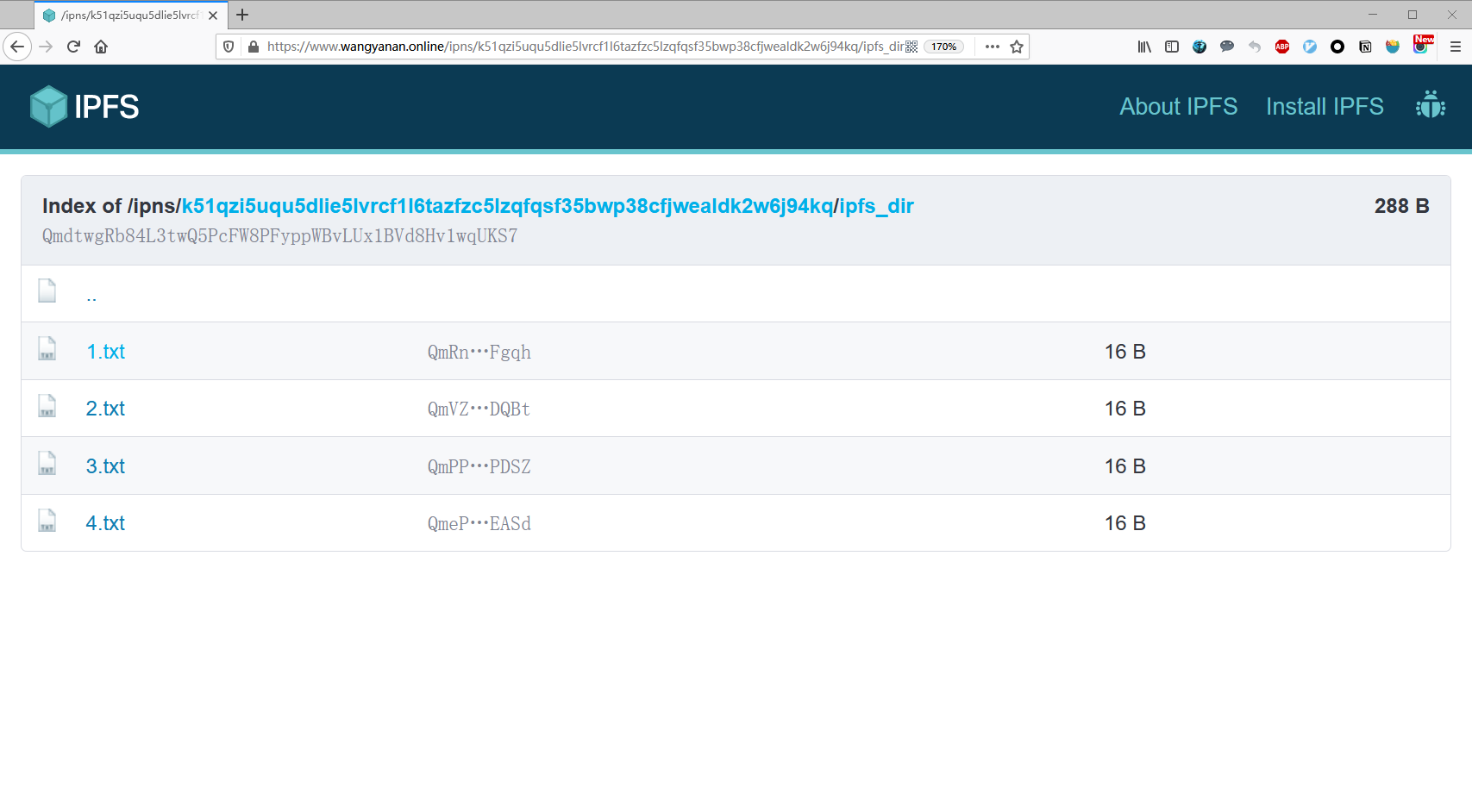Open the Firefox hamburger menu
Screen dimensions: 1472x812
[x=1455, y=47]
